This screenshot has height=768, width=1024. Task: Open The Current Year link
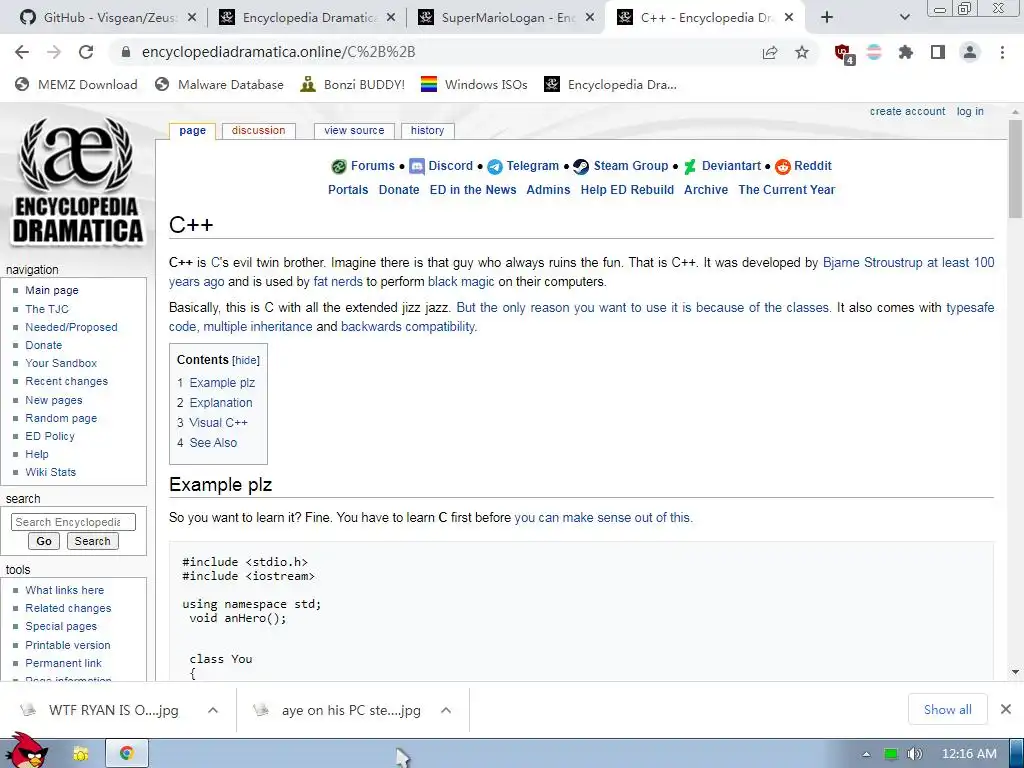pos(786,190)
